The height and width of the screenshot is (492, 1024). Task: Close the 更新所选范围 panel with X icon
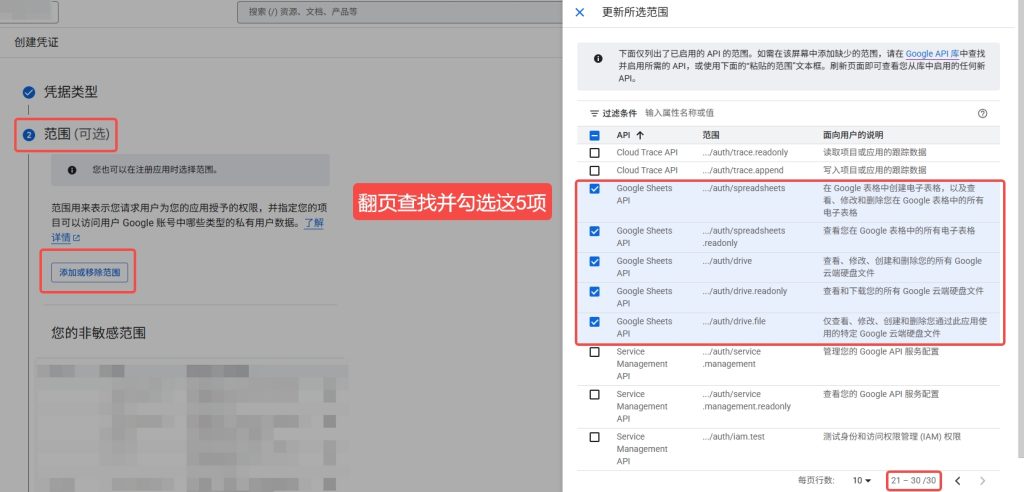580,12
